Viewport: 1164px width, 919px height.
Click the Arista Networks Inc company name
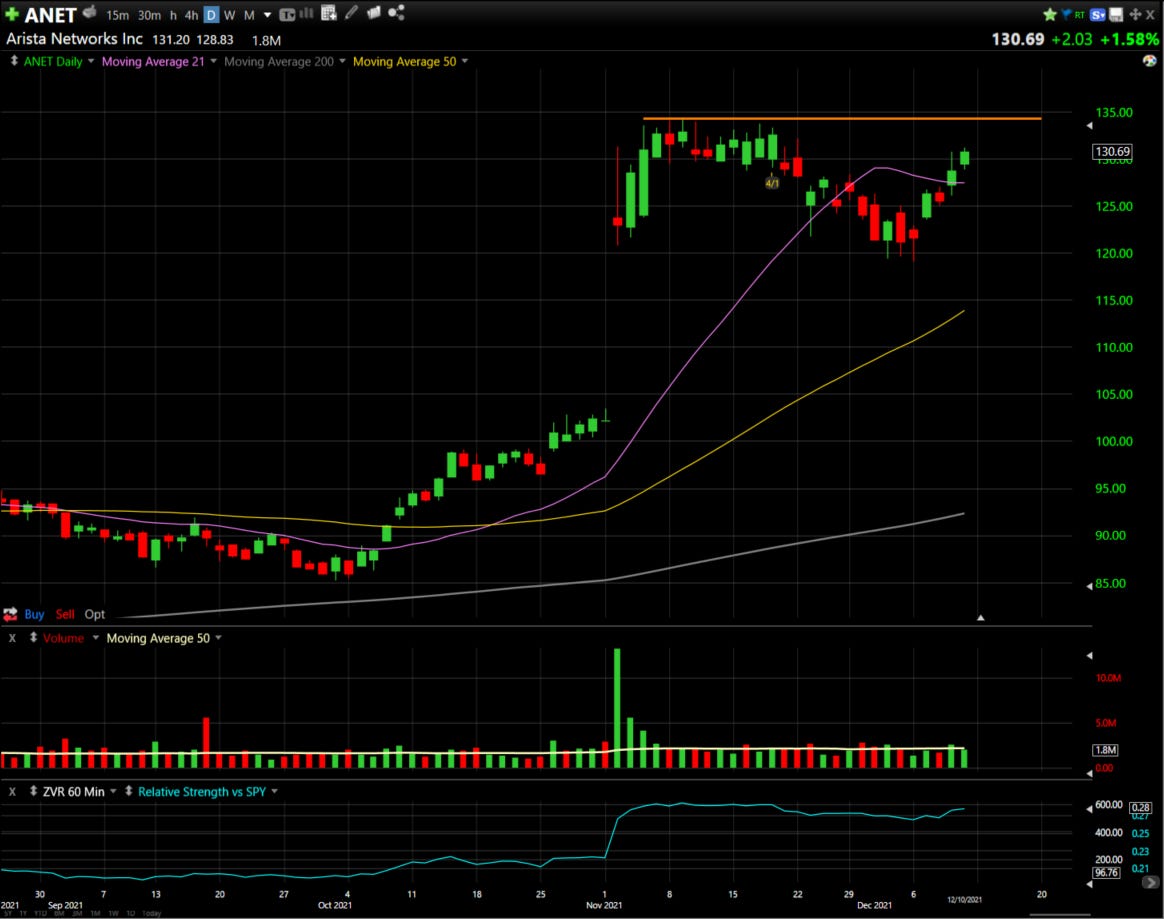coord(74,39)
